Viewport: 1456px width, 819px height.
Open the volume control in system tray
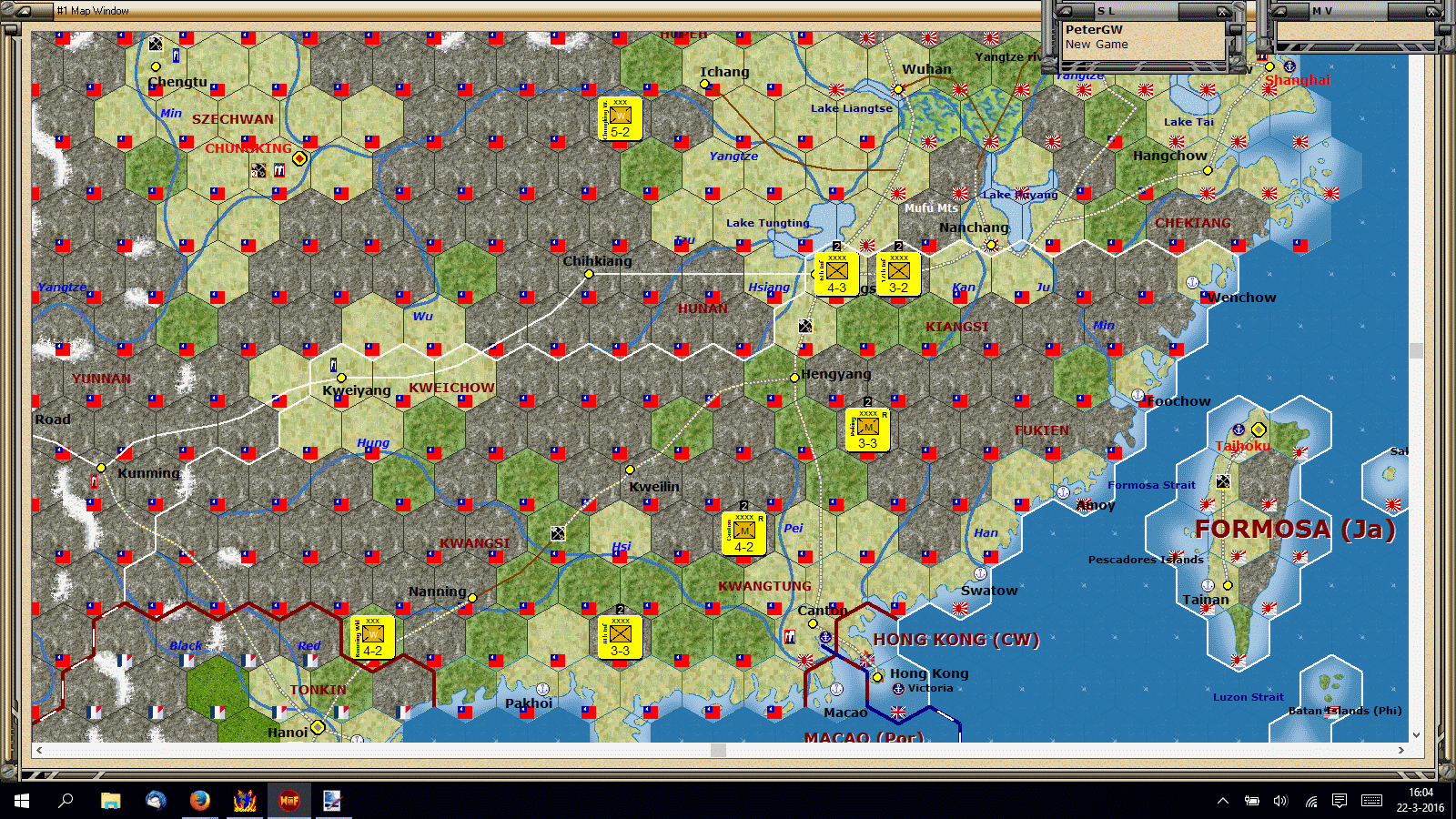[1280, 801]
